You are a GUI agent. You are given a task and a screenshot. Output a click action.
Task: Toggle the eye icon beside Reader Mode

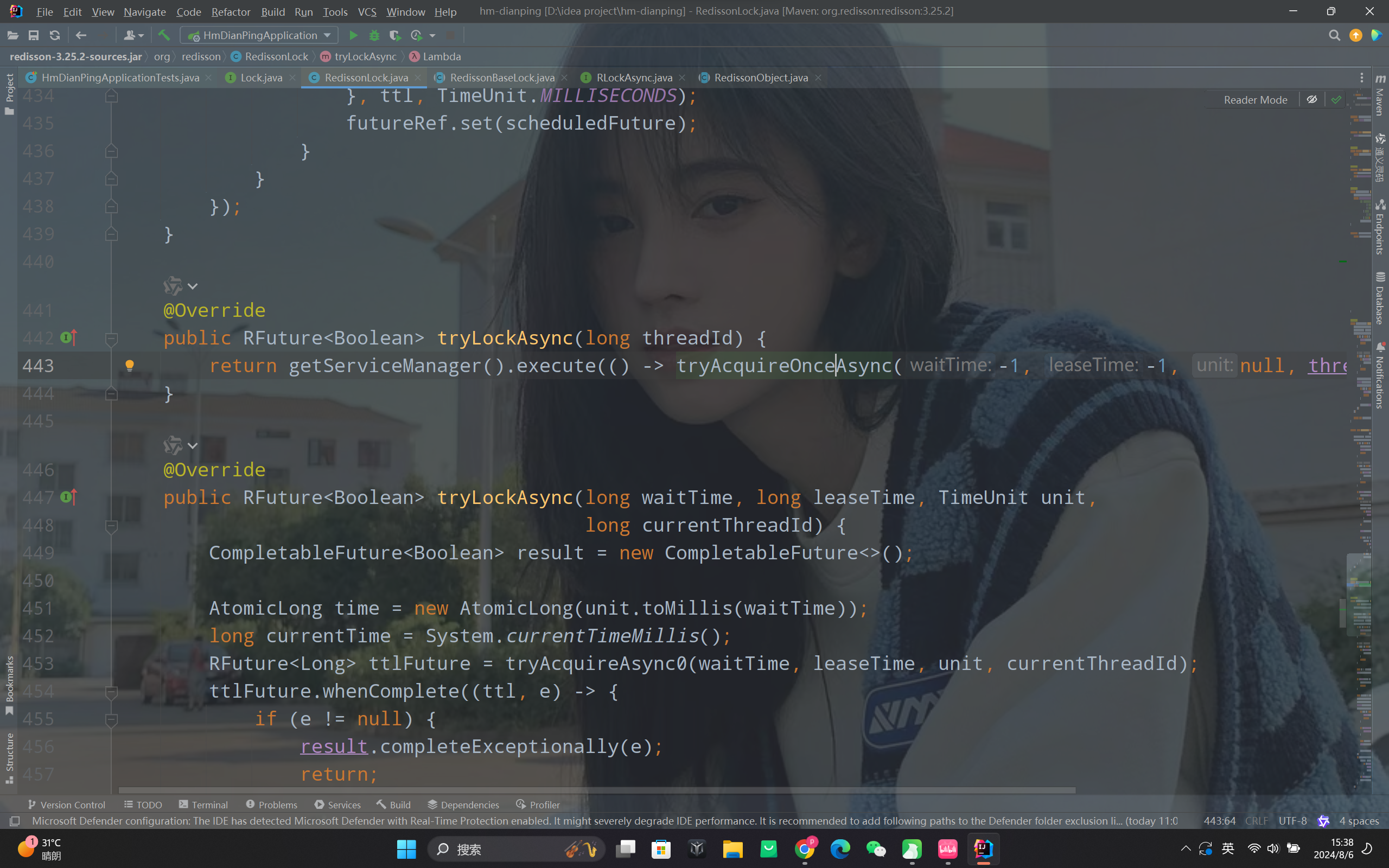pyautogui.click(x=1311, y=100)
